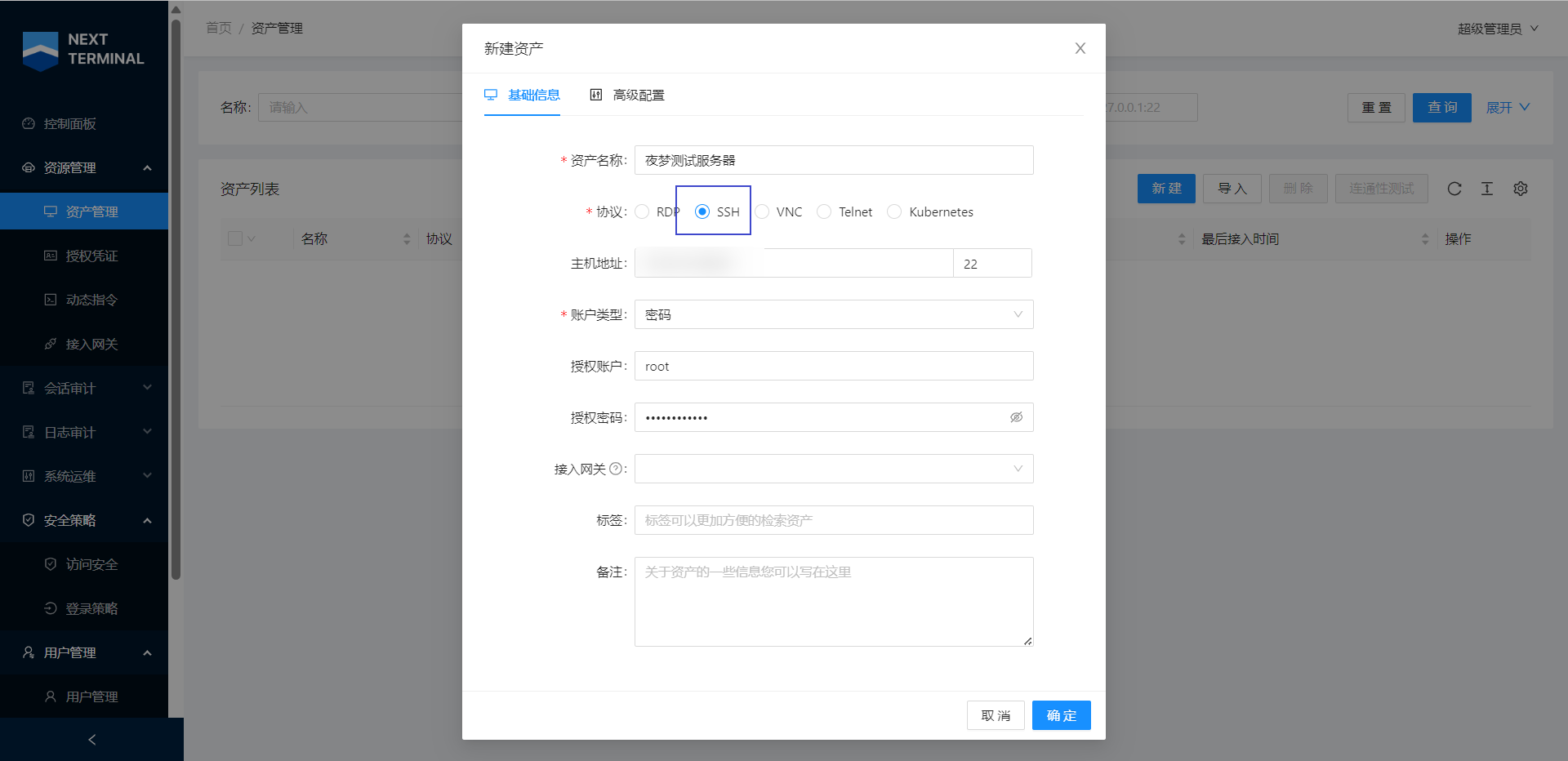Switch to the 高级配置 tab
The image size is (1568, 761).
pyautogui.click(x=627, y=96)
